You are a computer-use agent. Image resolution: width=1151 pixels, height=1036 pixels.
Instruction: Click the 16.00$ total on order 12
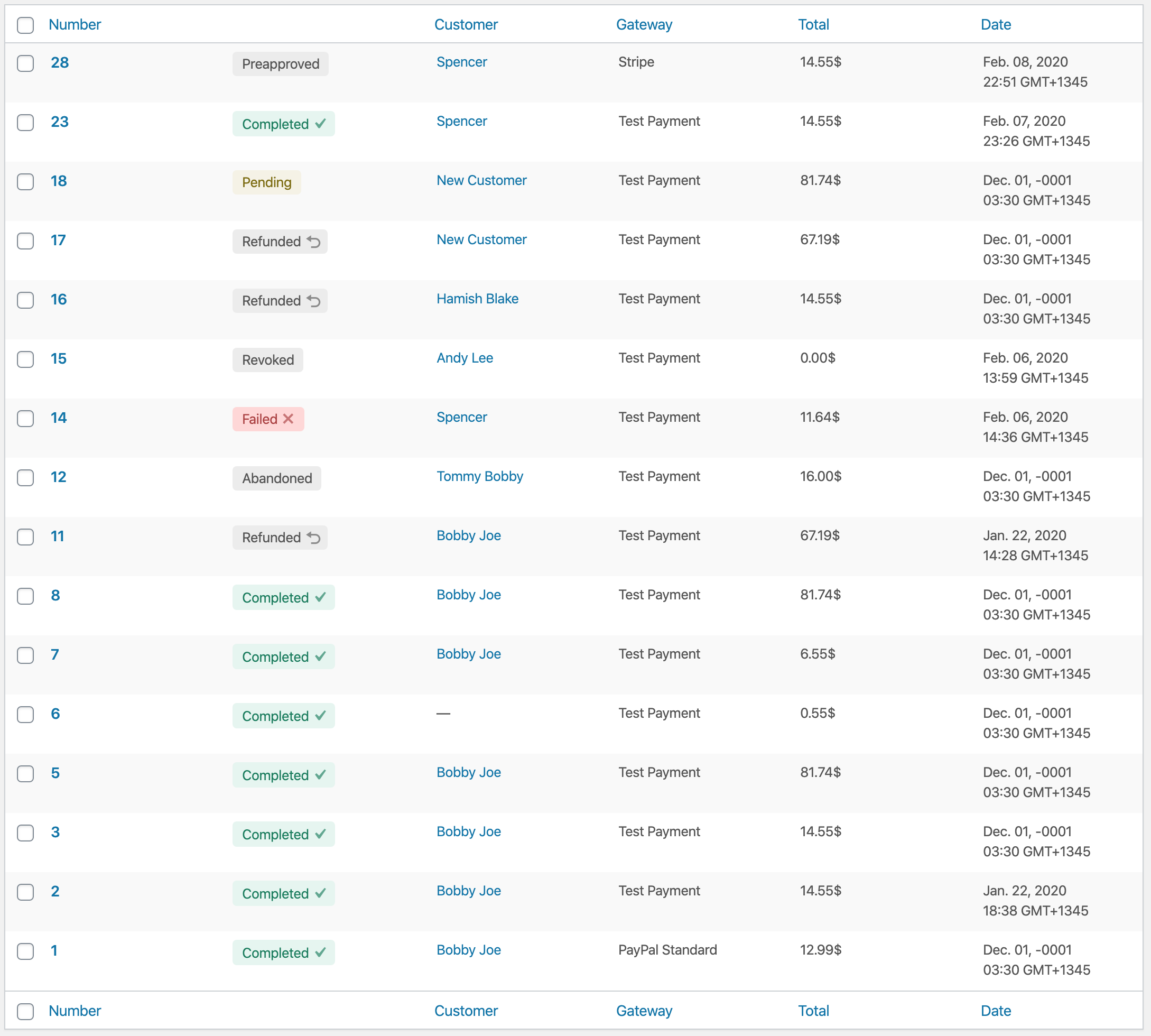[821, 476]
